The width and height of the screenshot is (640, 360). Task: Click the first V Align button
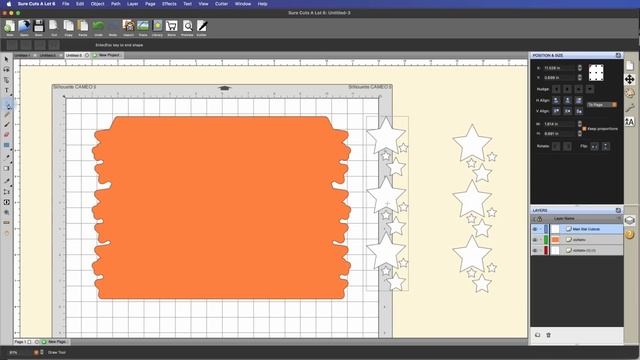pyautogui.click(x=556, y=111)
